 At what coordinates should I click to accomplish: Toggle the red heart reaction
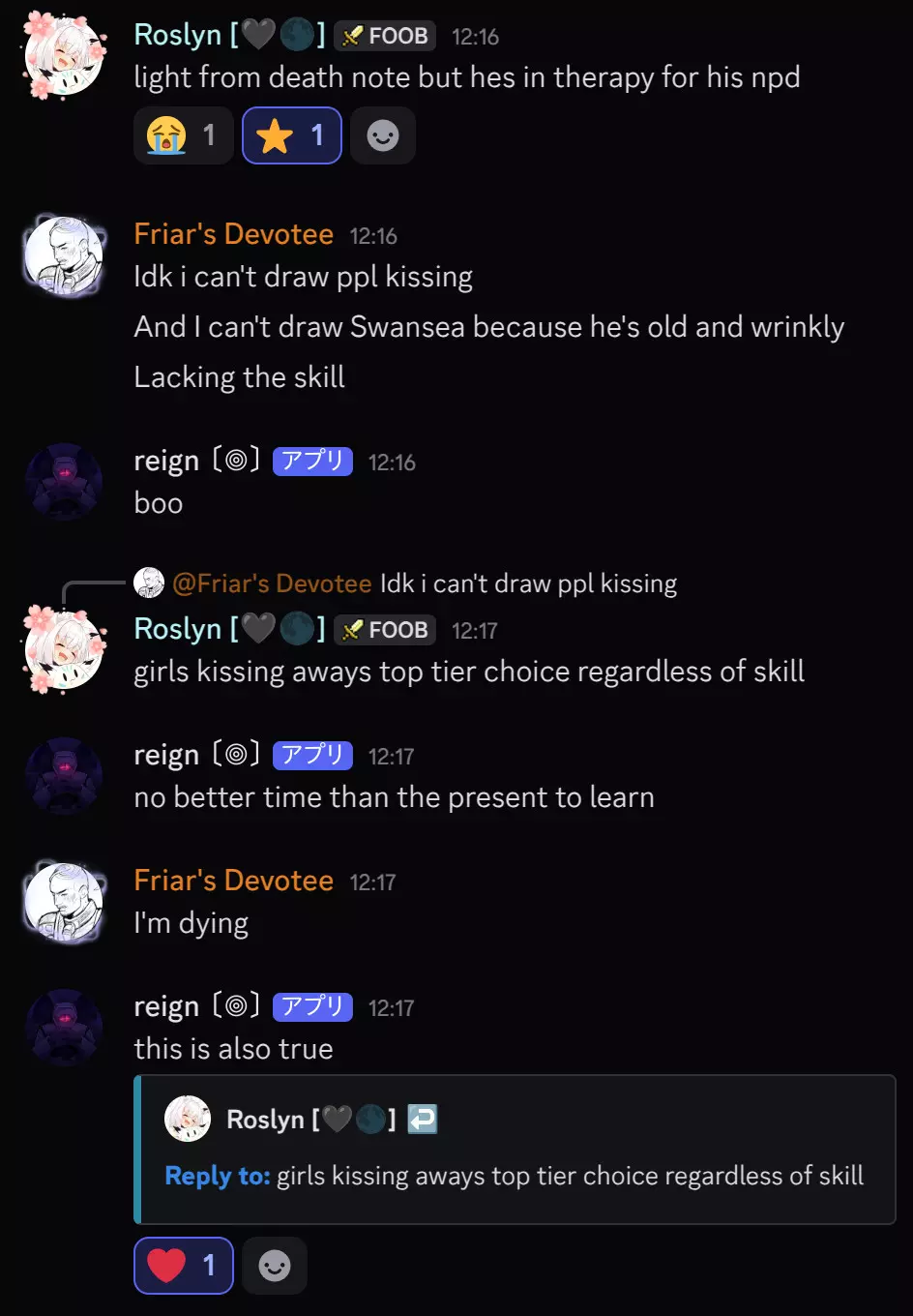pos(184,1266)
